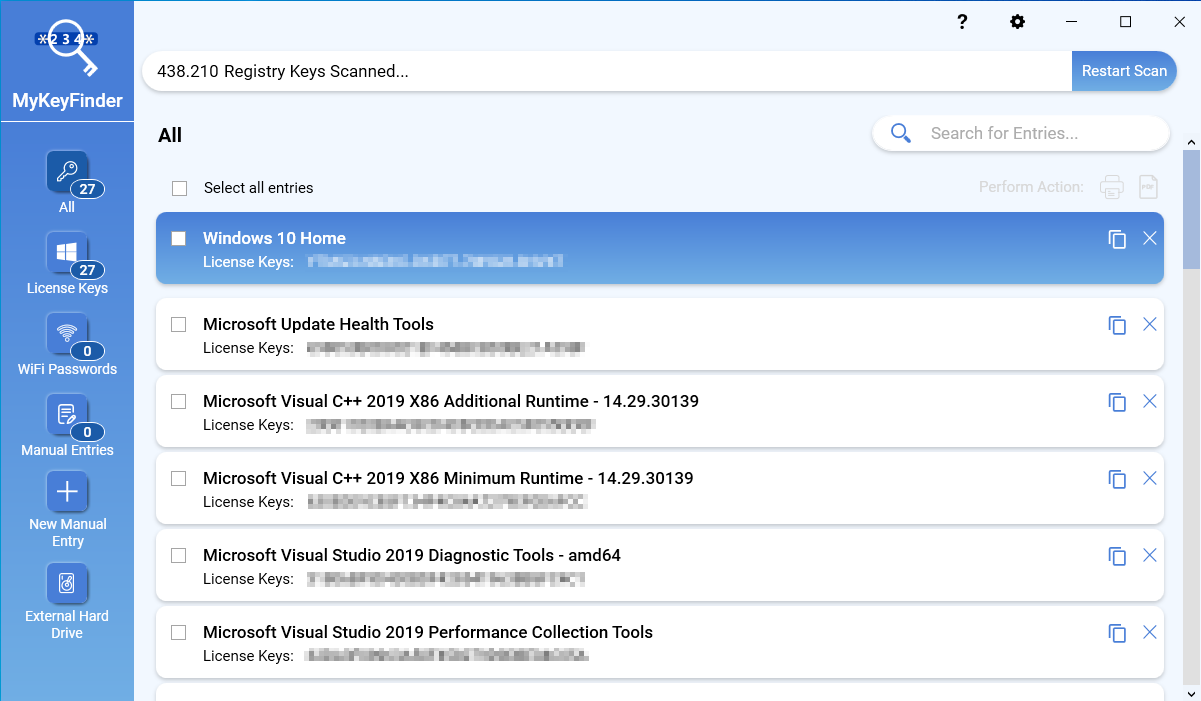The width and height of the screenshot is (1201, 701).
Task: Check the Visual C++ 2019 Minimum Runtime entry
Action: 179,478
